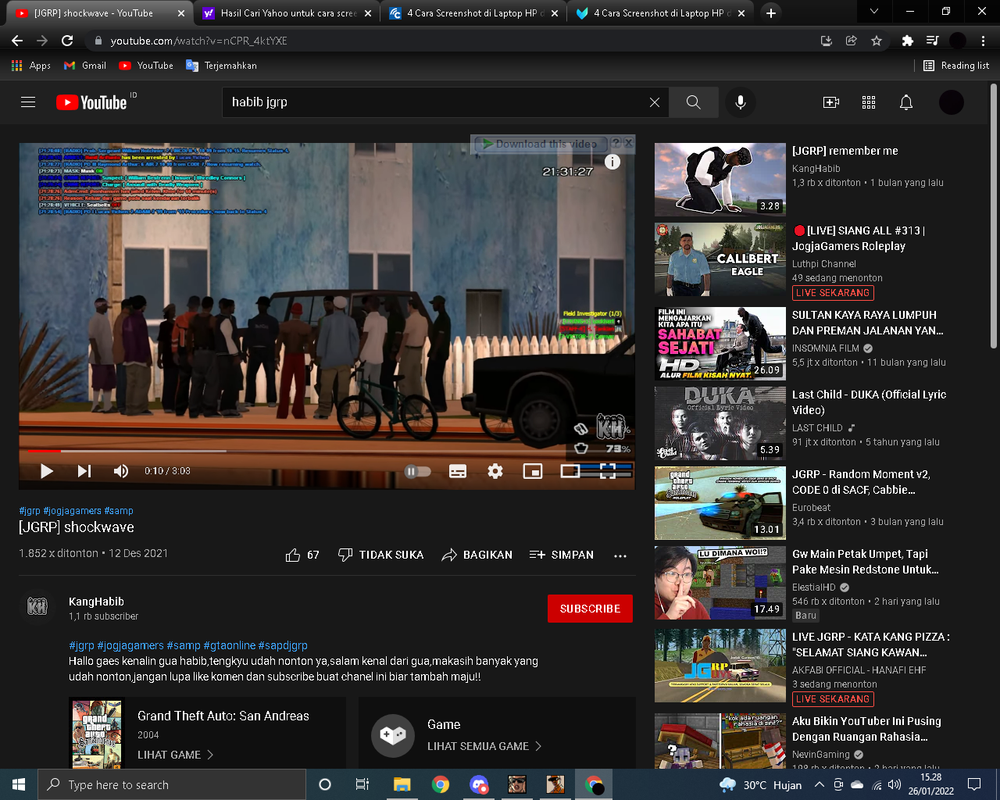This screenshot has width=1000, height=800.
Task: Open the Chrome extensions puzzle icon
Action: click(x=907, y=41)
